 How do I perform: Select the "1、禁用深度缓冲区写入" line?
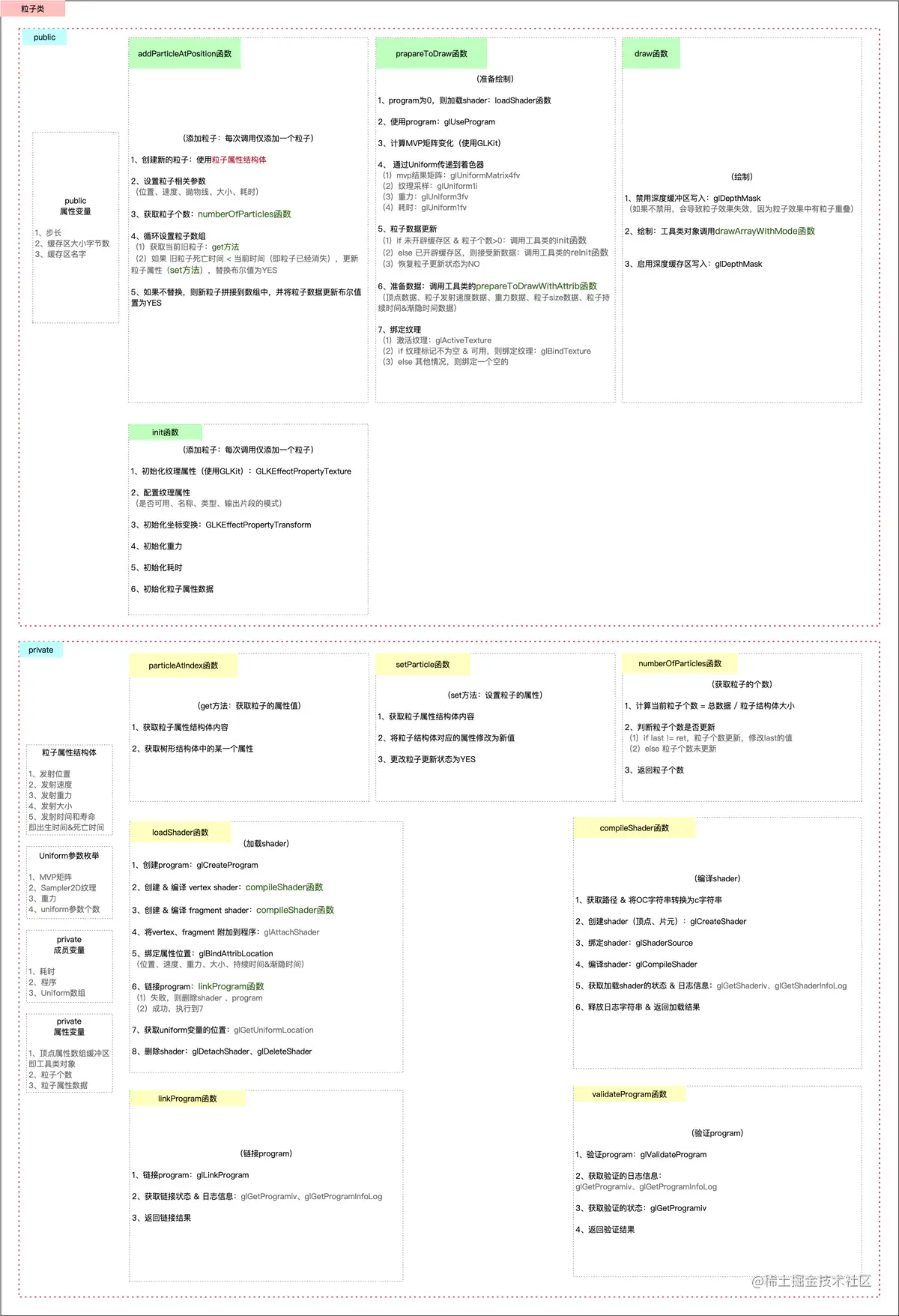pos(692,199)
